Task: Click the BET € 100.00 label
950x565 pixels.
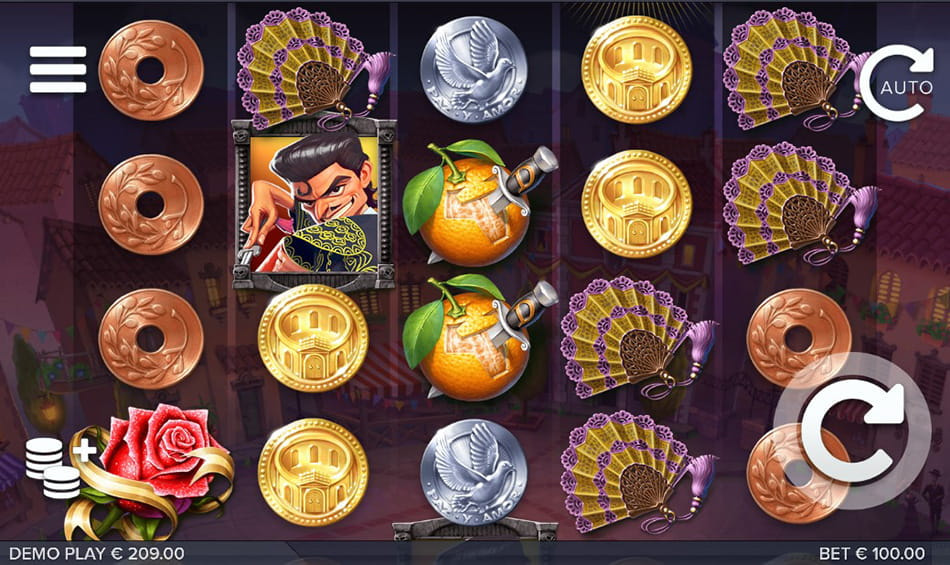Action: pos(872,553)
